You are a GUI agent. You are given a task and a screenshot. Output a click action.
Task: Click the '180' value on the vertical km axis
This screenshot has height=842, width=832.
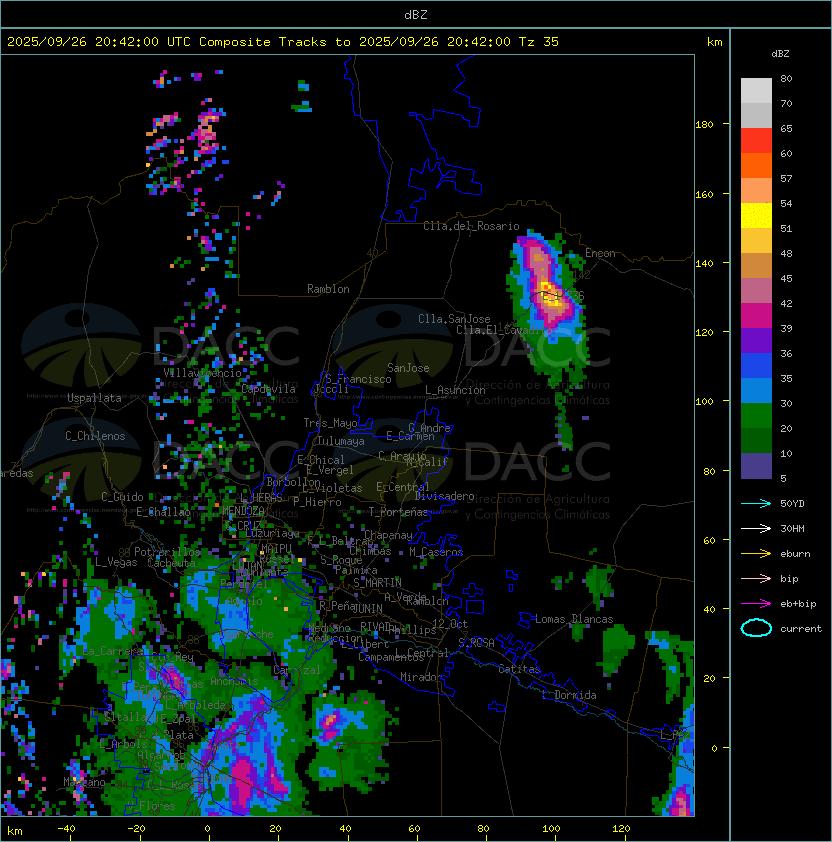coord(704,125)
